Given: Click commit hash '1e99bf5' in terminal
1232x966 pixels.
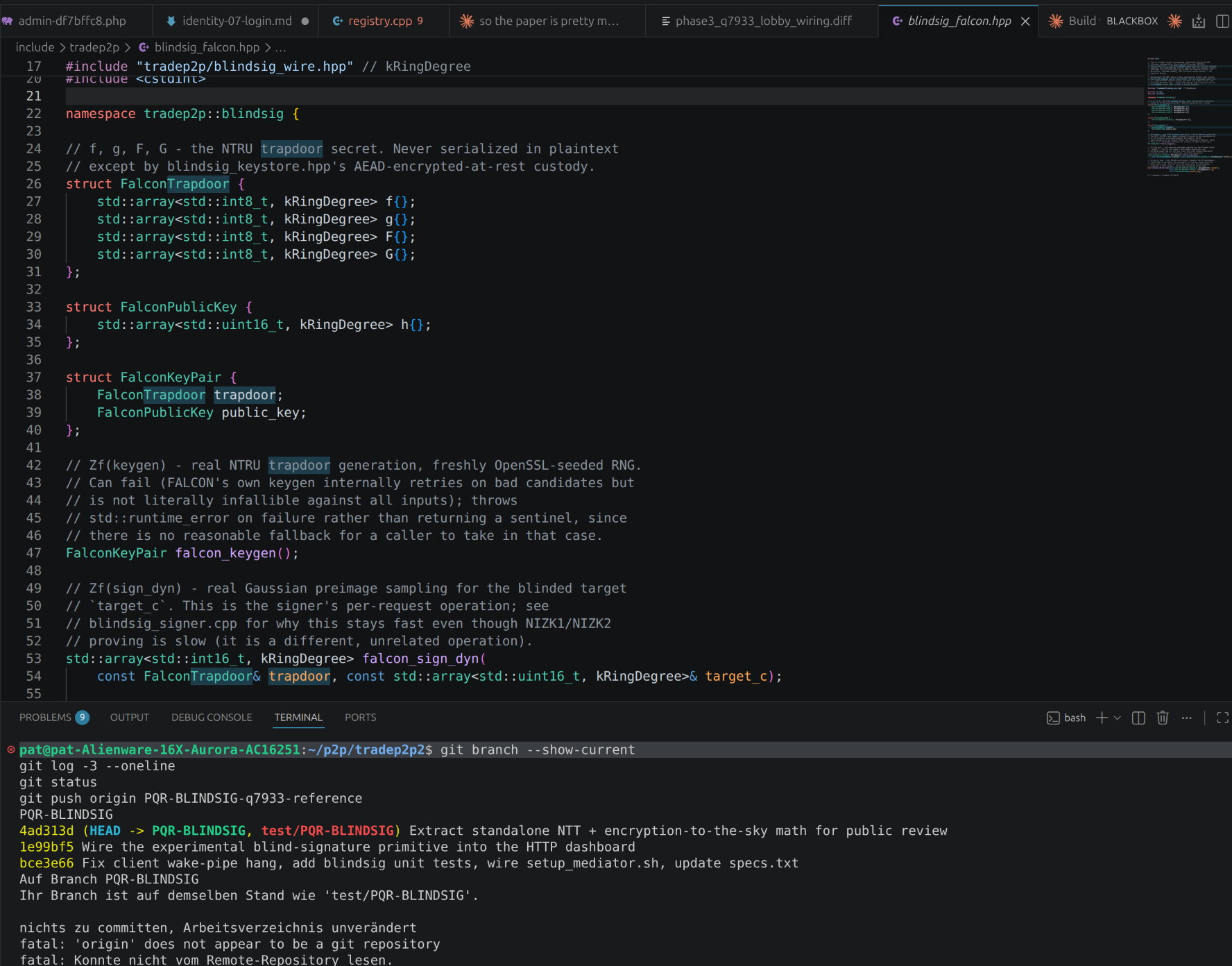Looking at the screenshot, I should [46, 847].
